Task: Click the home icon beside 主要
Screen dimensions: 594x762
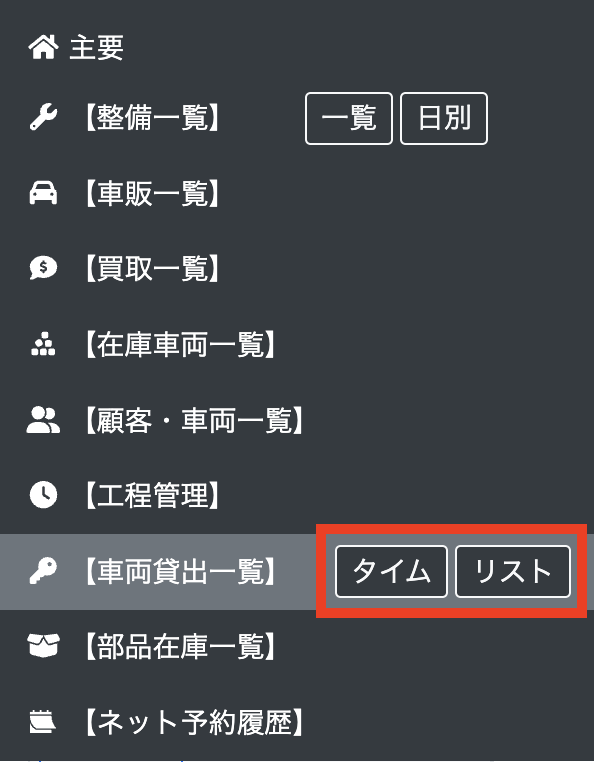Action: click(x=43, y=48)
